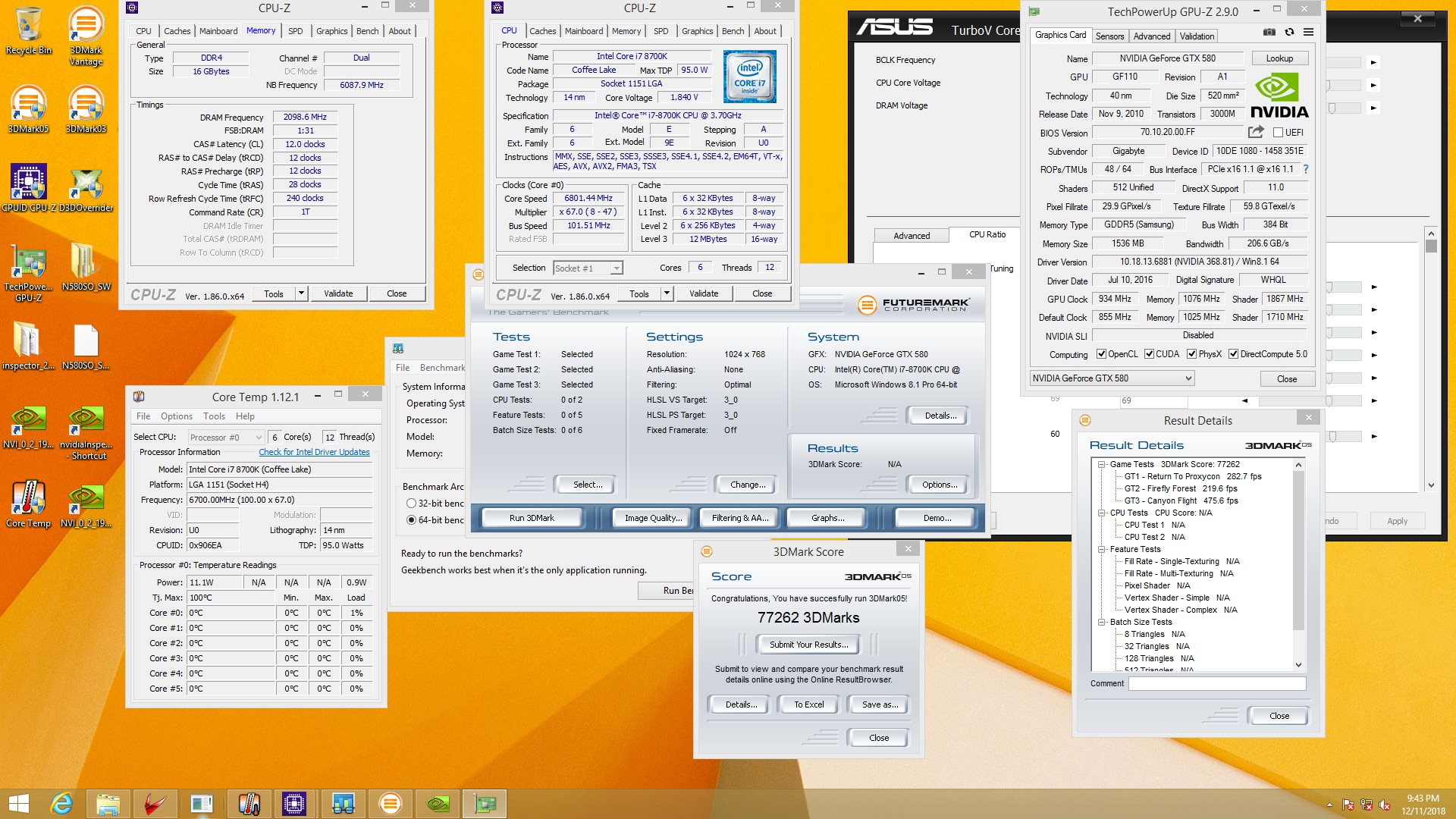Click Submit Your Results button

(x=808, y=645)
